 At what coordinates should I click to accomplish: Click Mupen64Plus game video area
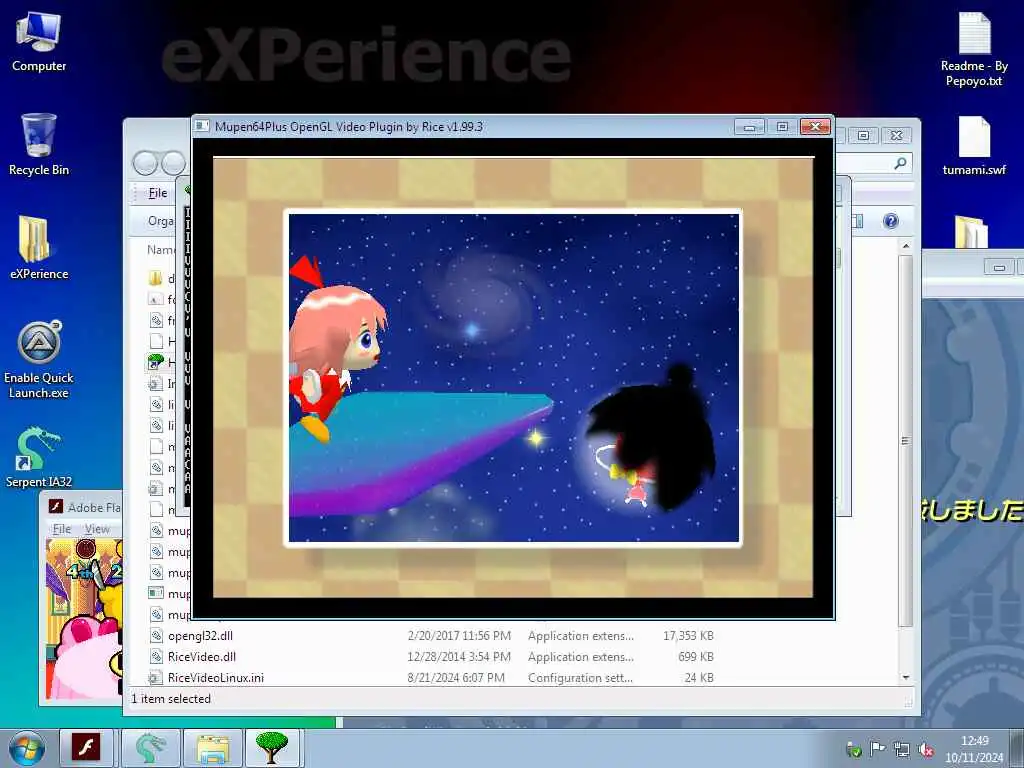(513, 377)
